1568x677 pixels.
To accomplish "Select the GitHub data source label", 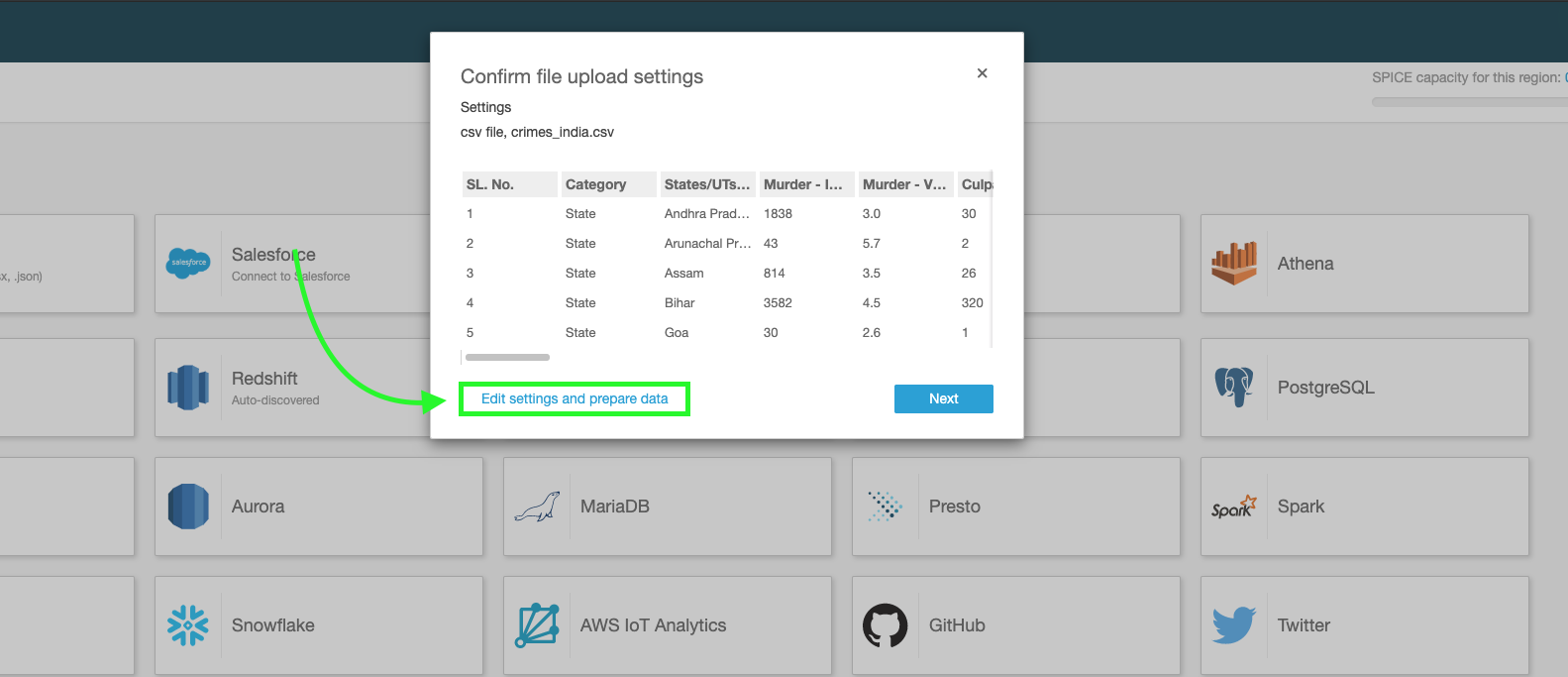I will pyautogui.click(x=957, y=625).
